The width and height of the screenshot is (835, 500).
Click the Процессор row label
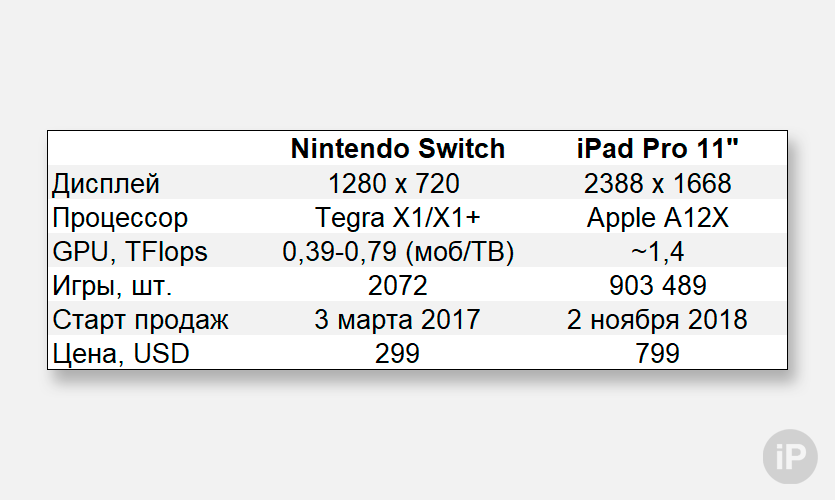point(120,218)
